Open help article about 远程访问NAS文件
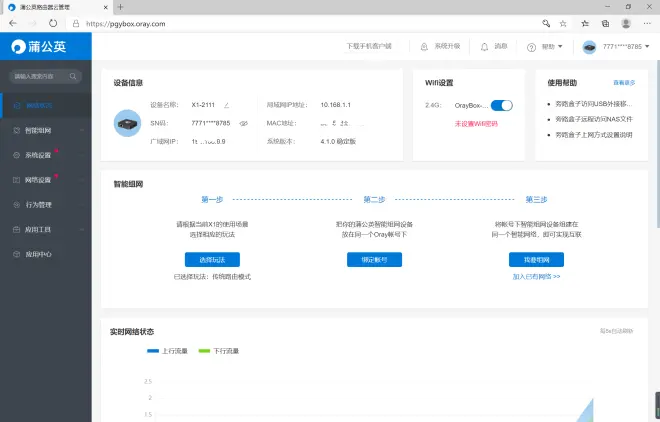 (593, 119)
